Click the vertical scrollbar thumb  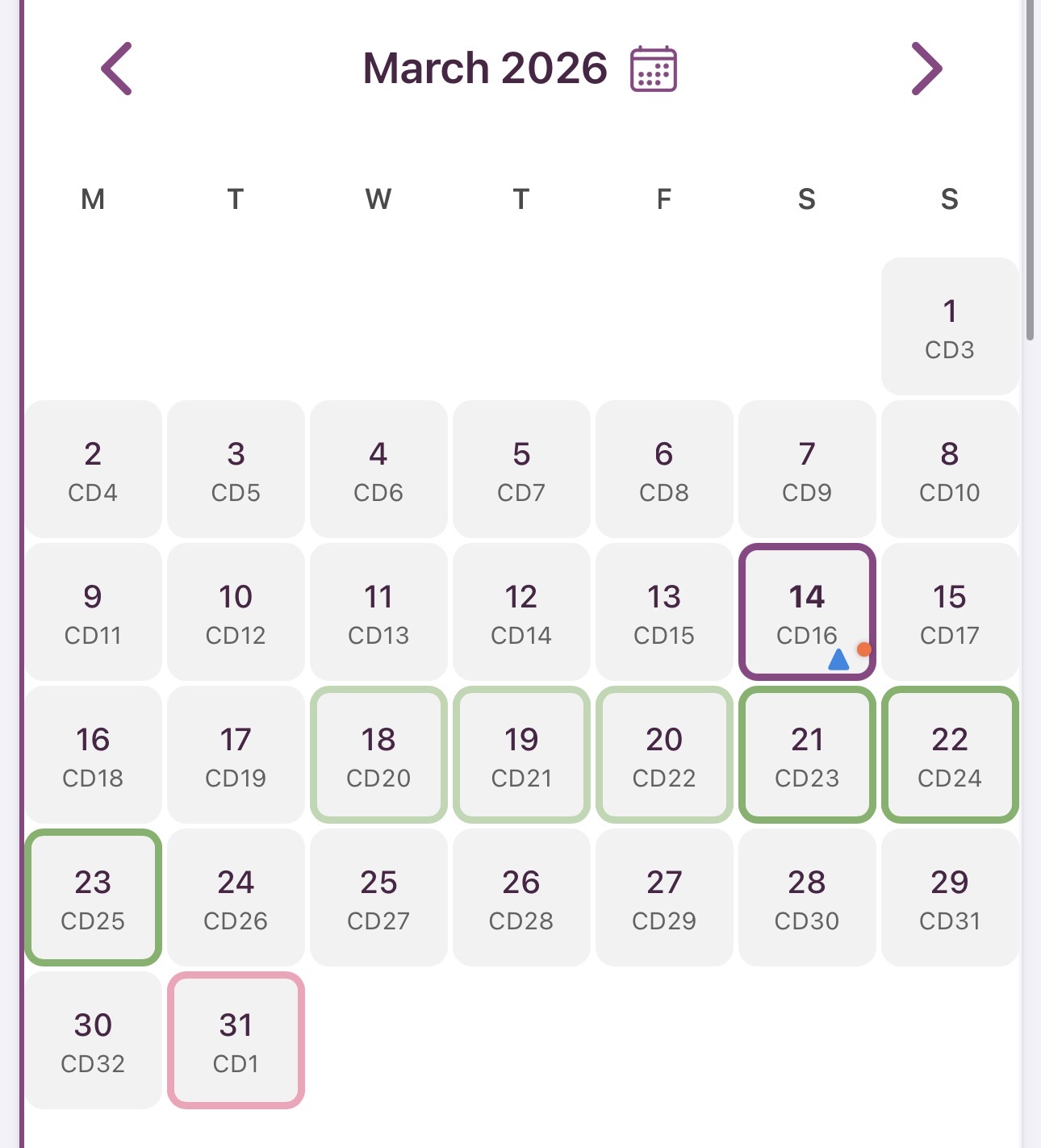pos(1030,169)
